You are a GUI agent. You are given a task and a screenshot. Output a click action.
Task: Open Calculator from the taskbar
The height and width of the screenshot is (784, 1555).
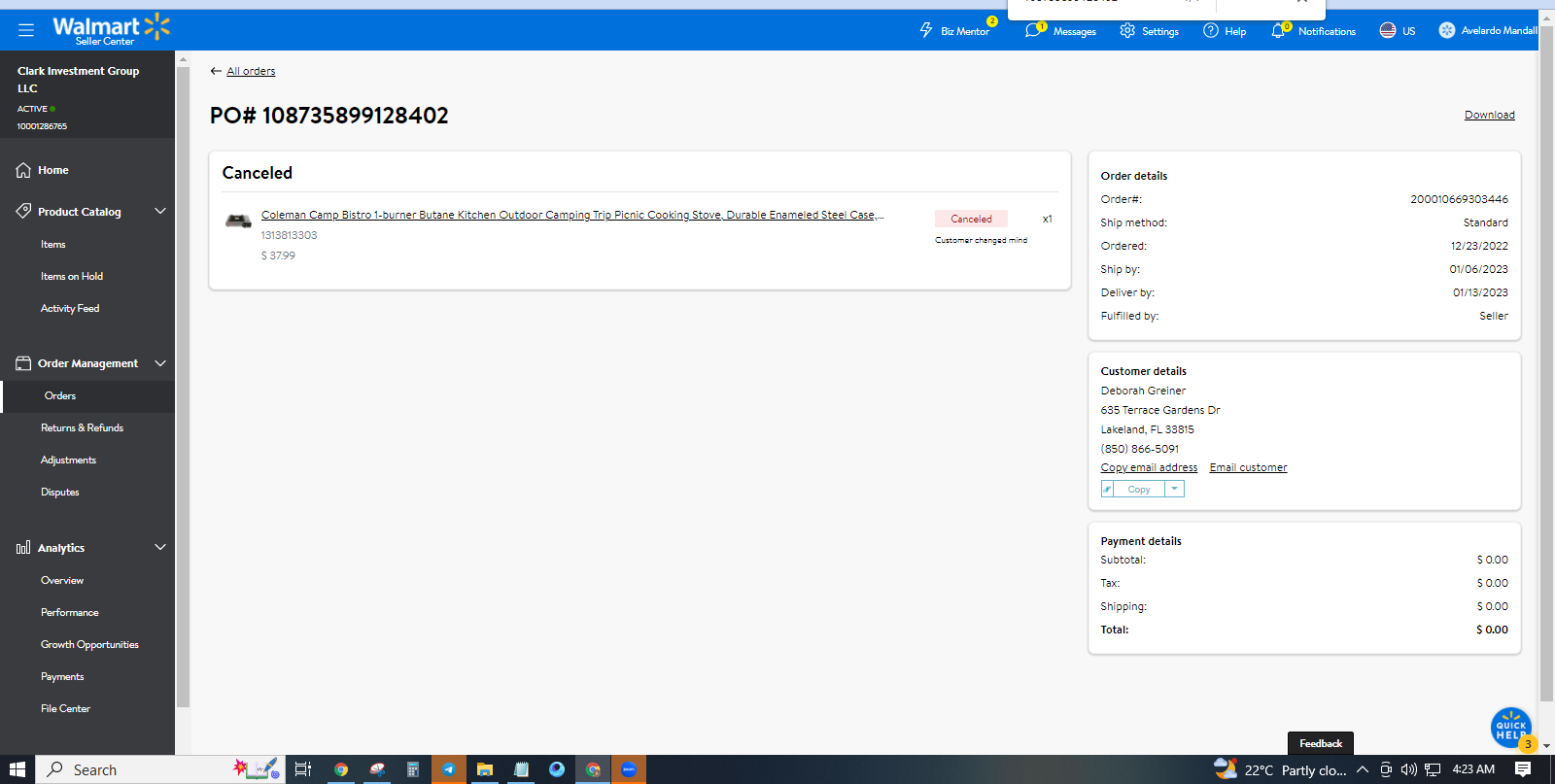click(412, 769)
